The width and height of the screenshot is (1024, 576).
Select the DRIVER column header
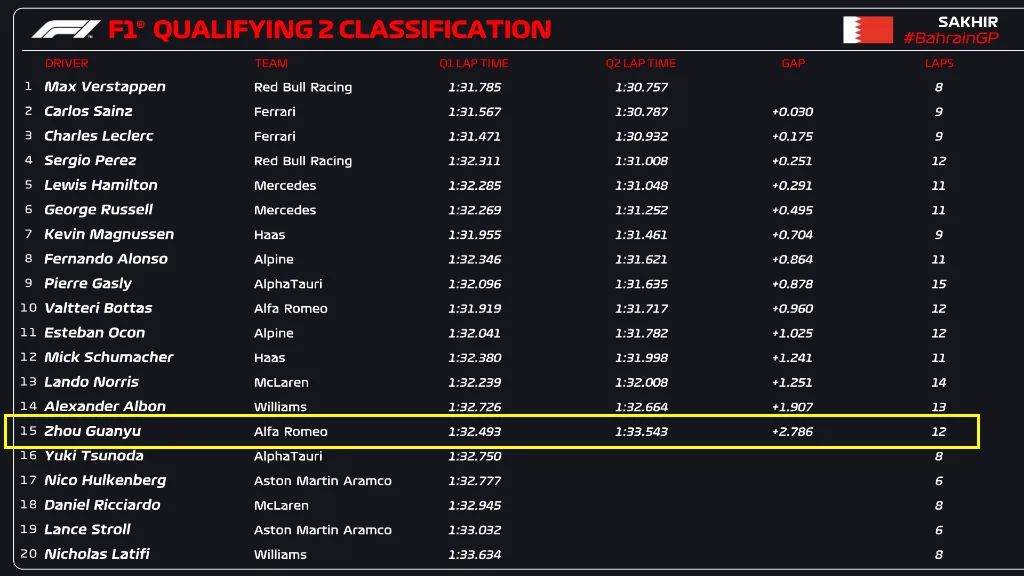pos(67,63)
